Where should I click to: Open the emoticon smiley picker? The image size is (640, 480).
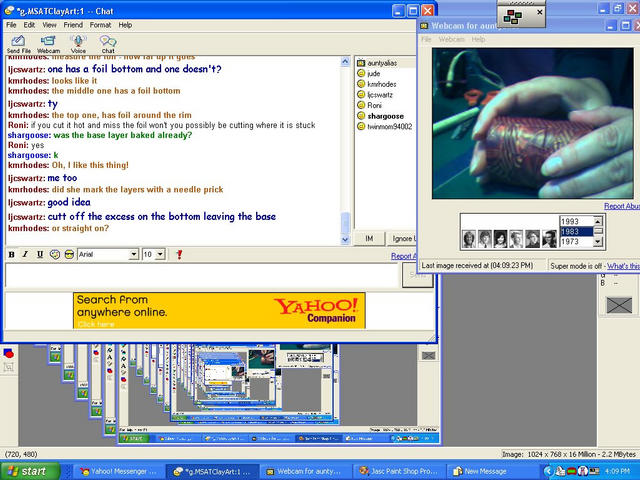[x=69, y=254]
